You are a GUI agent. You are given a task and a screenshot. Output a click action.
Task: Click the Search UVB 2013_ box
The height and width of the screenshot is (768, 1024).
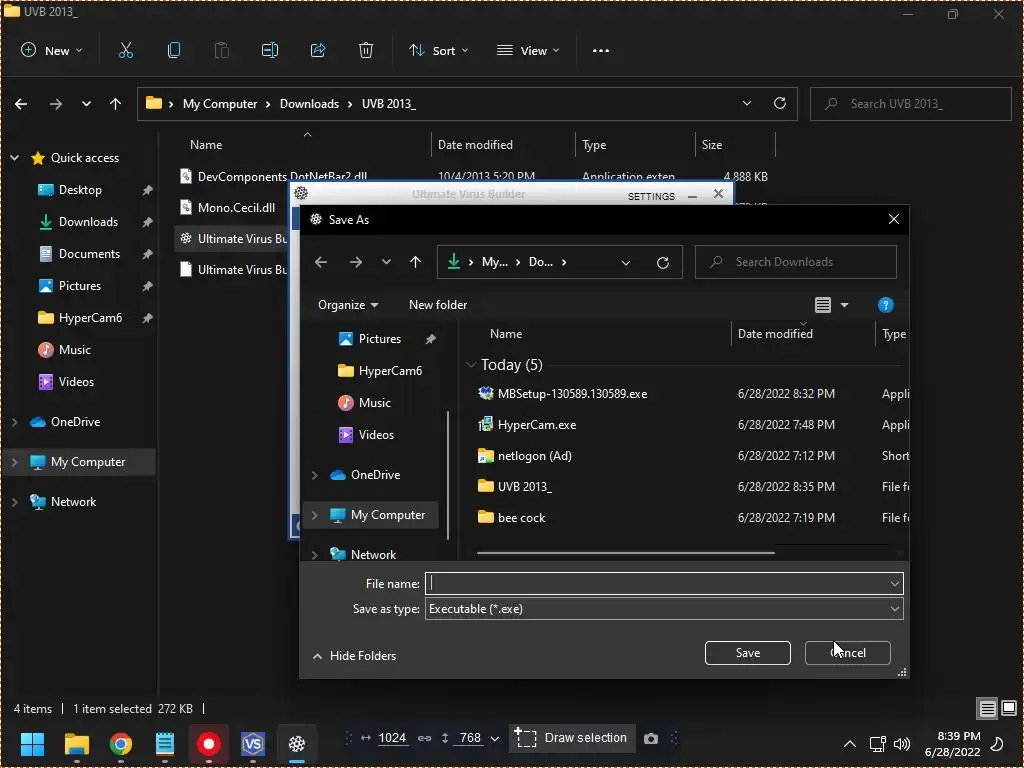[x=910, y=104]
